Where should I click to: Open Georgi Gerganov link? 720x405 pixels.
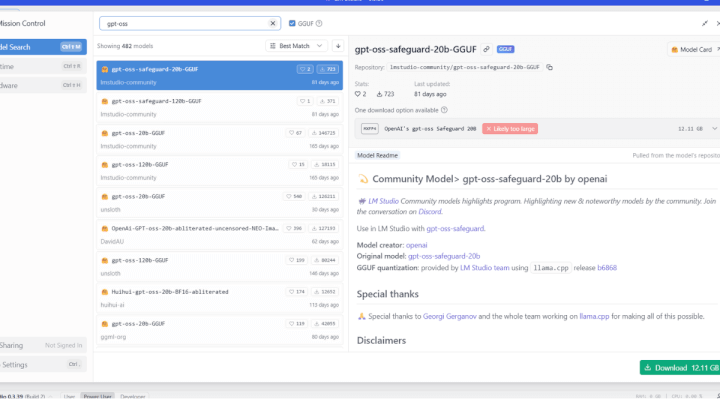(x=450, y=316)
